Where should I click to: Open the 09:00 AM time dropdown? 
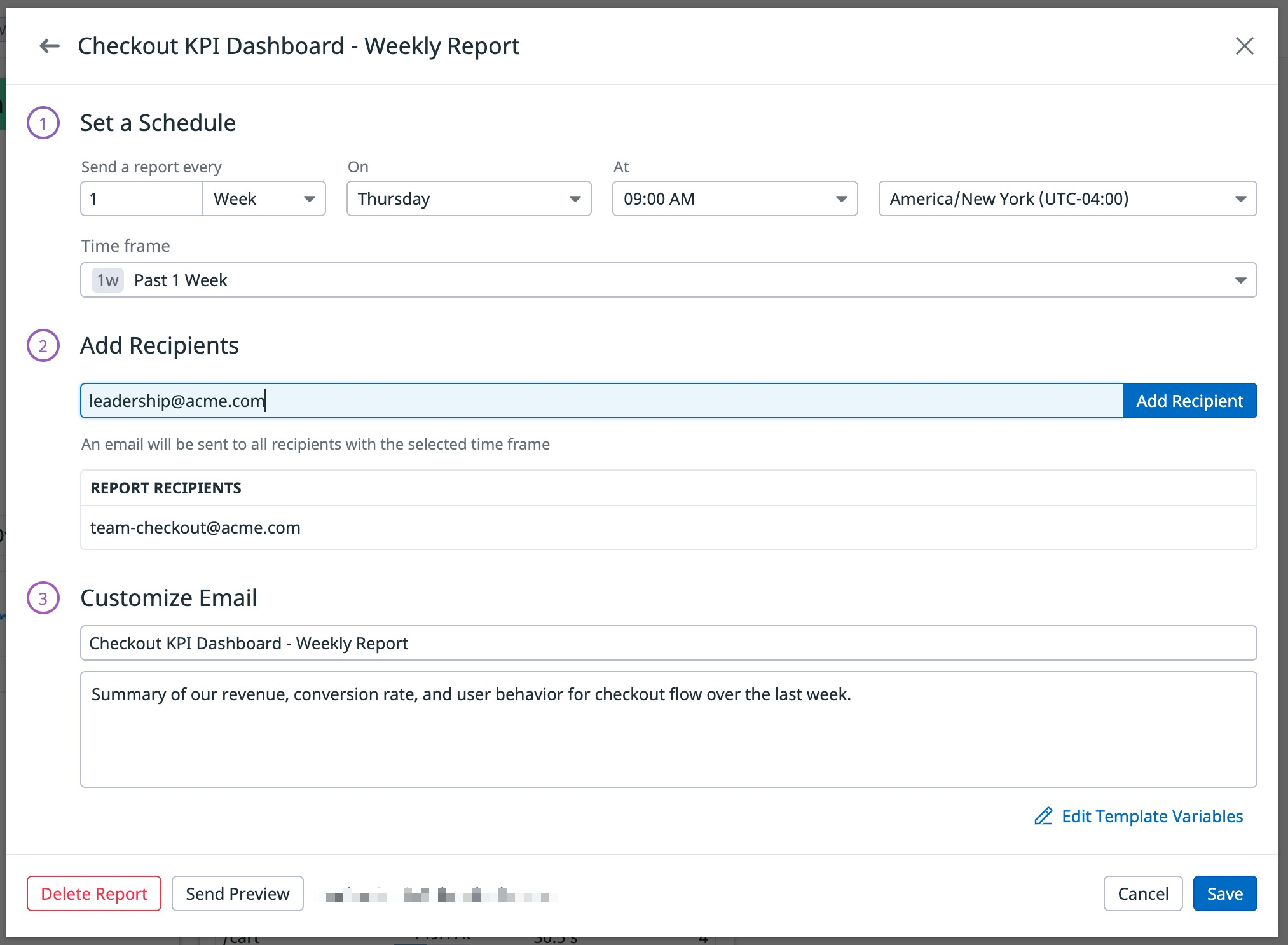point(735,199)
